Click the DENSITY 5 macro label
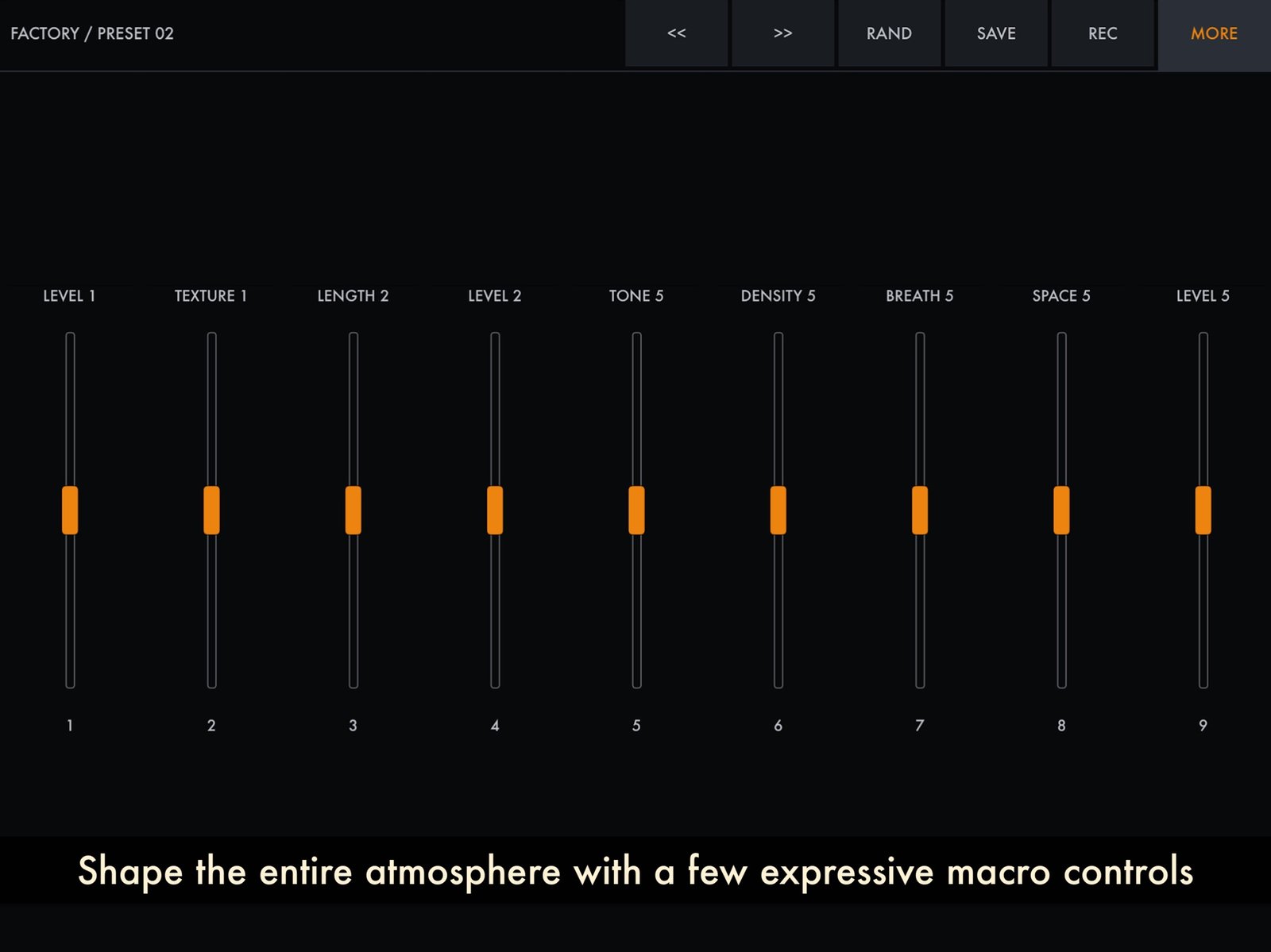Viewport: 1271px width, 952px height. click(778, 295)
